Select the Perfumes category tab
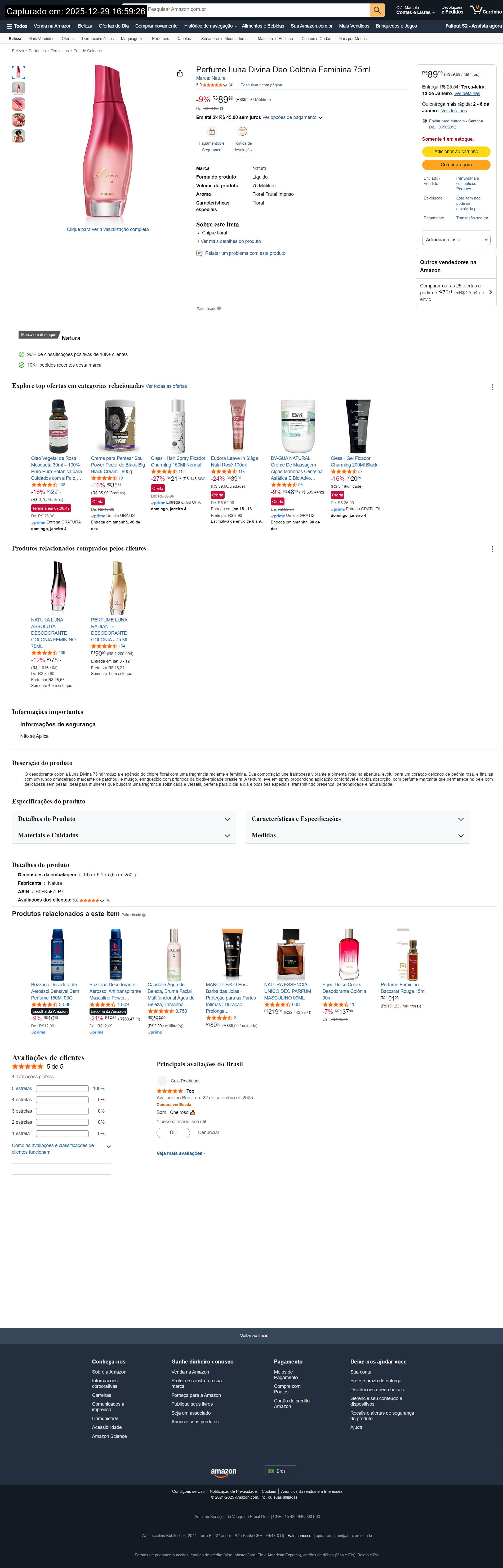This screenshot has width=503, height=1568. (x=160, y=39)
